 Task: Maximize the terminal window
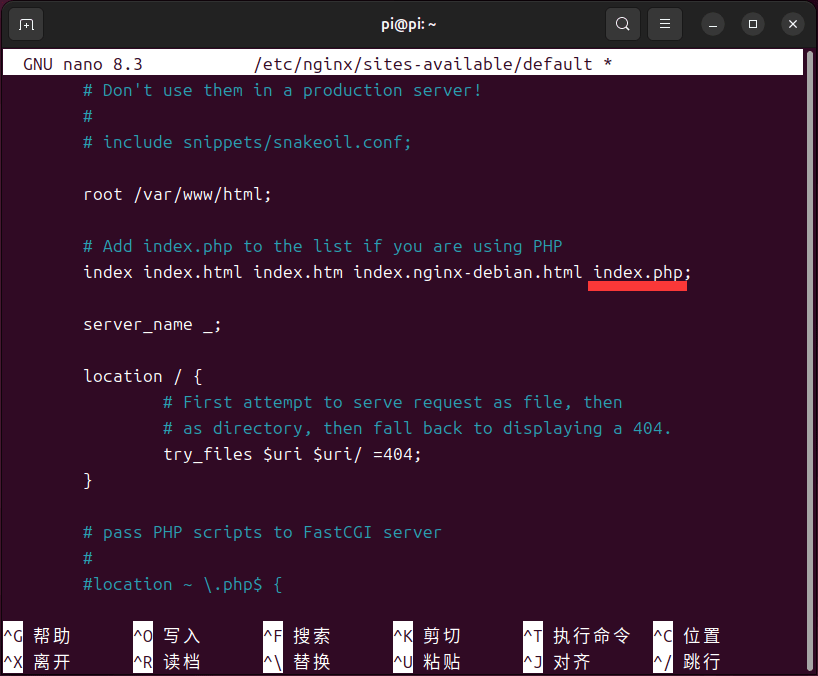click(753, 24)
